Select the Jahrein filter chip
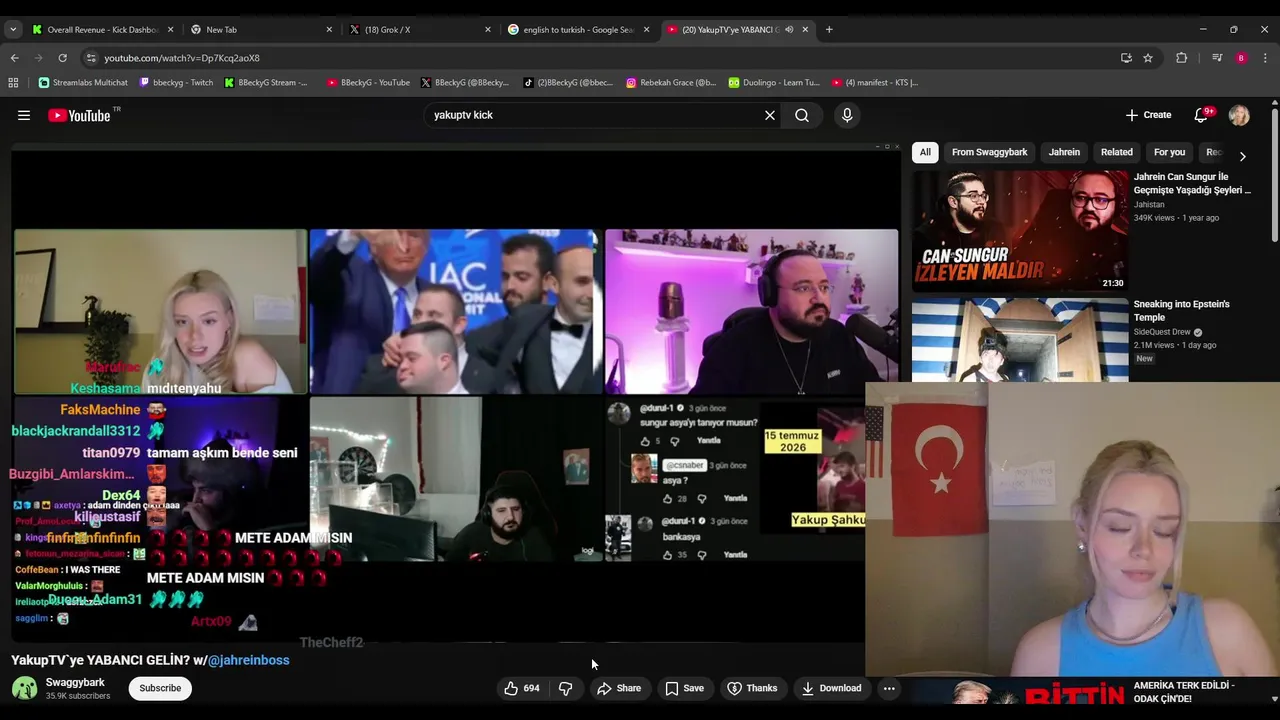This screenshot has width=1280, height=720. pyautogui.click(x=1064, y=152)
